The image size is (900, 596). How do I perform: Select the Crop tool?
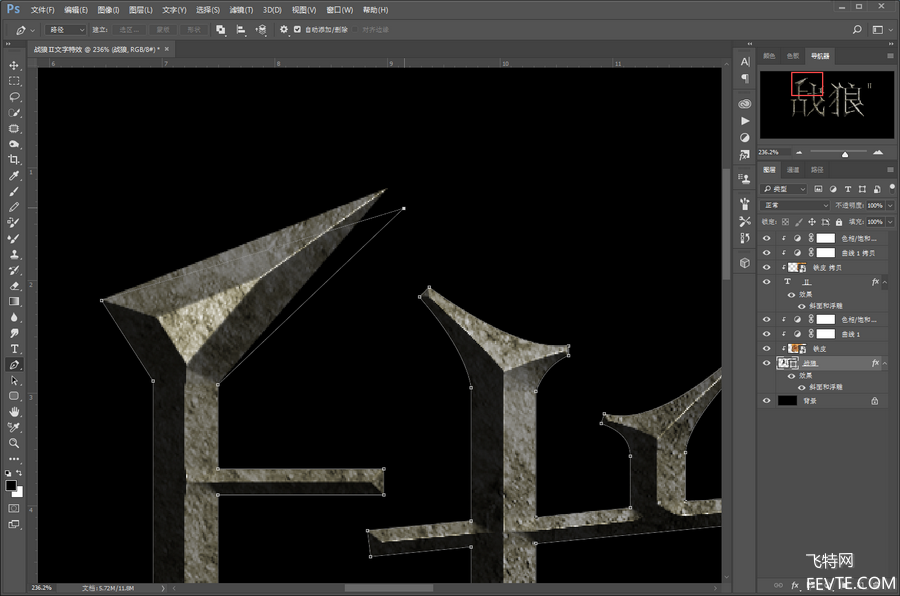(x=14, y=160)
